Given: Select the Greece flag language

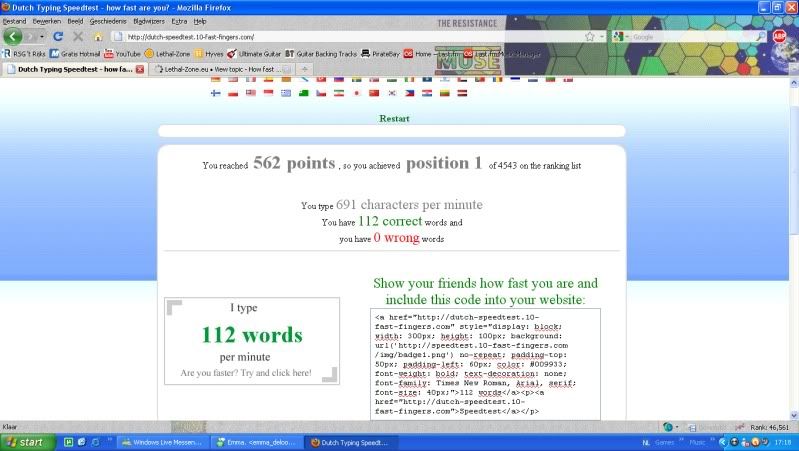Looking at the screenshot, I should click(x=286, y=93).
